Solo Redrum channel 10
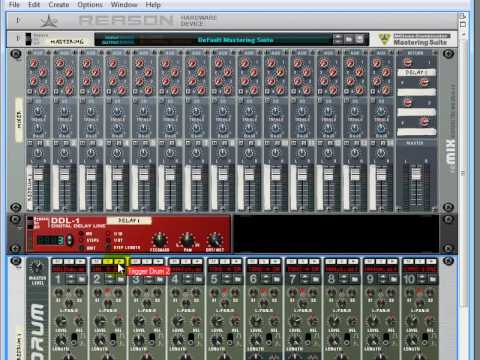 tap(420, 261)
